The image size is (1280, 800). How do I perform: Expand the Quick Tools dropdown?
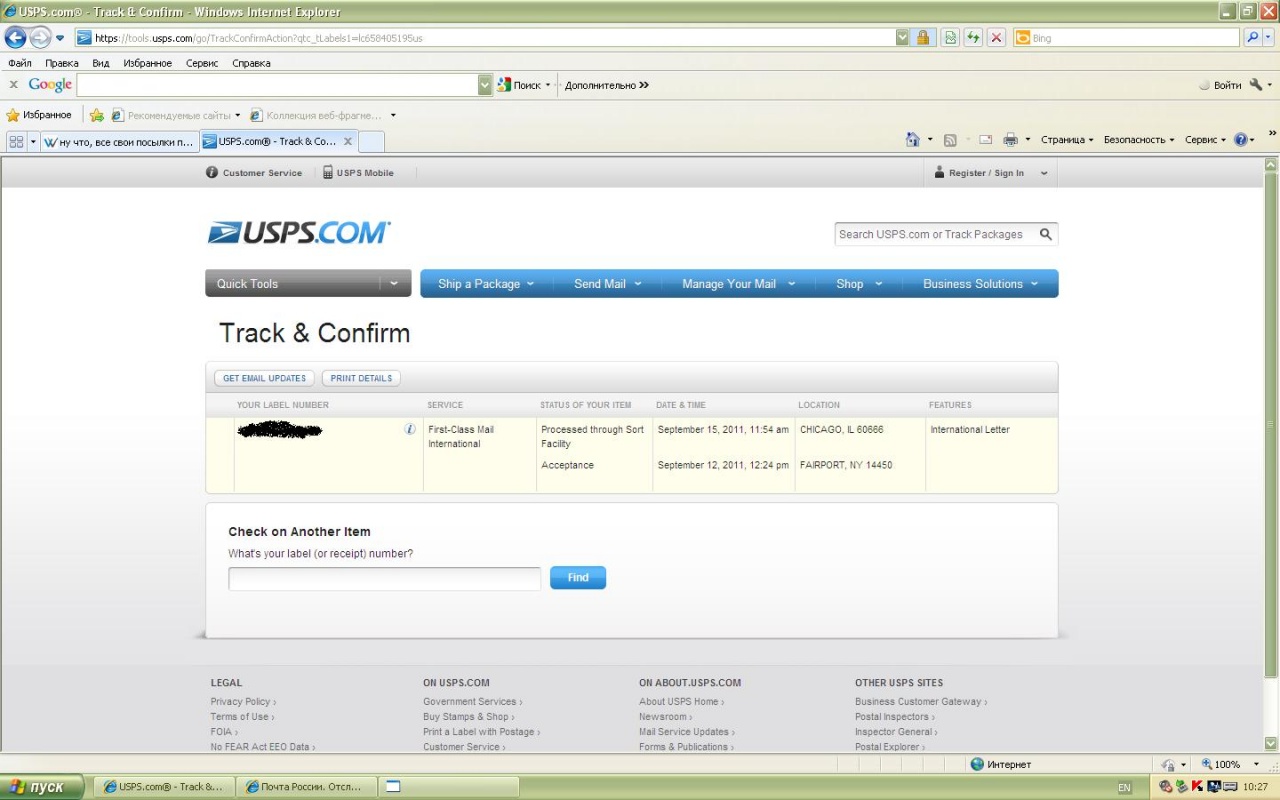(395, 284)
